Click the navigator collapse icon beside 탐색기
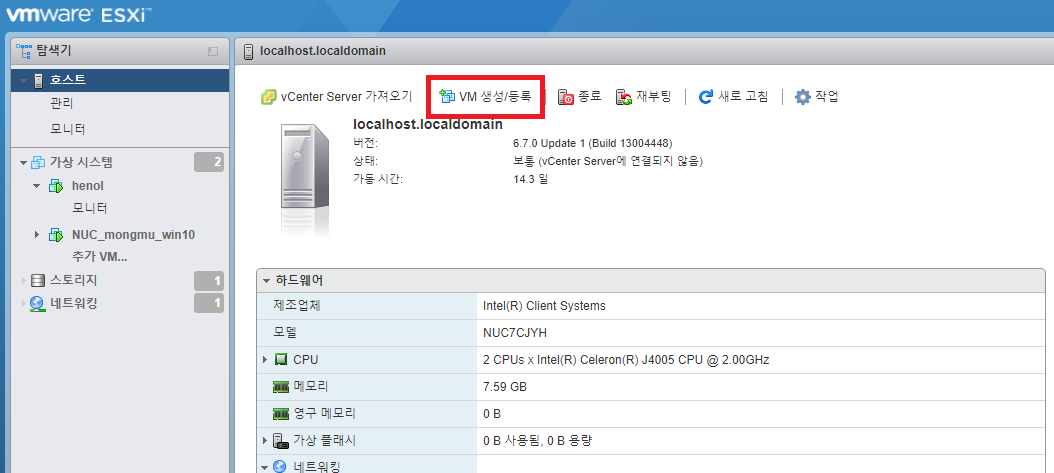The height and width of the screenshot is (473, 1054). pos(212,51)
